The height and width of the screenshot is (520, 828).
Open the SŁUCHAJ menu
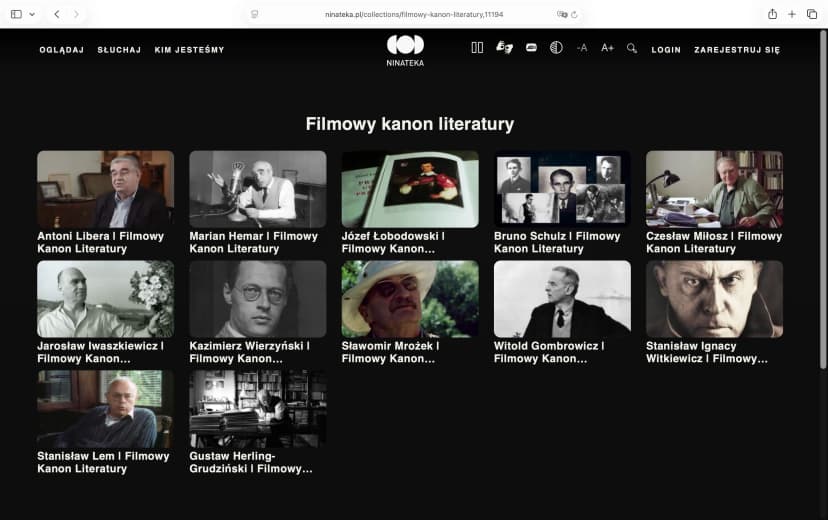pos(119,49)
